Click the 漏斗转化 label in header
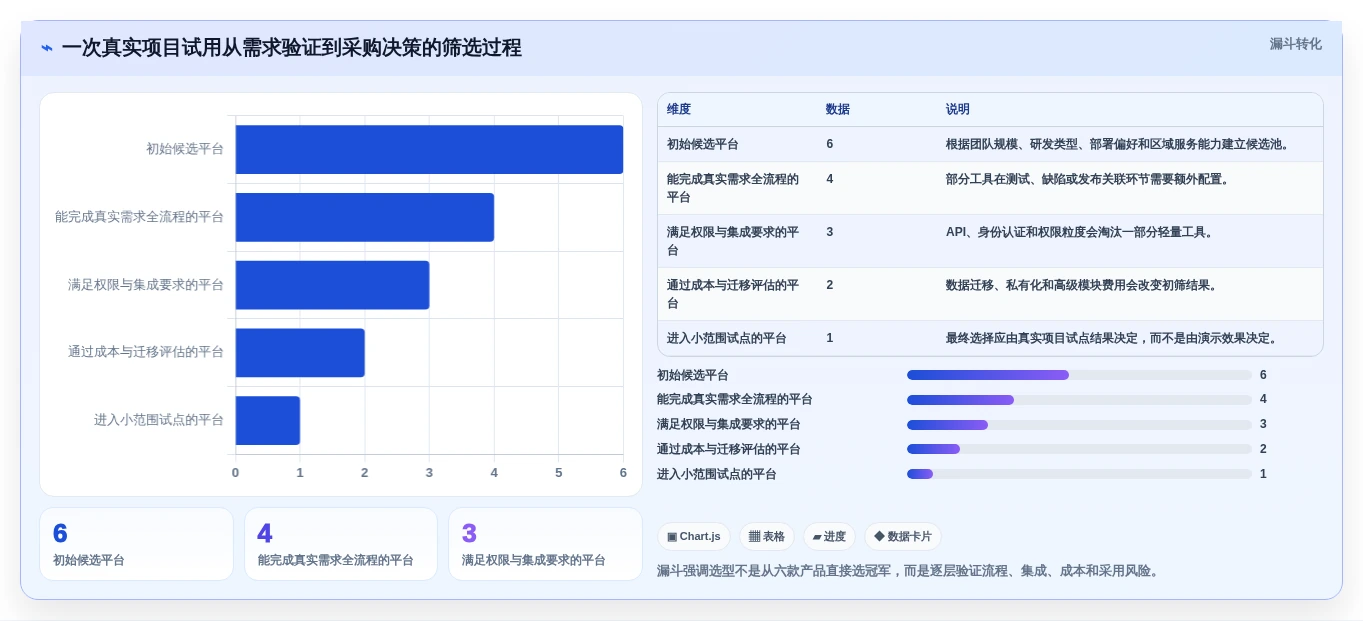1363x621 pixels. coord(1295,44)
